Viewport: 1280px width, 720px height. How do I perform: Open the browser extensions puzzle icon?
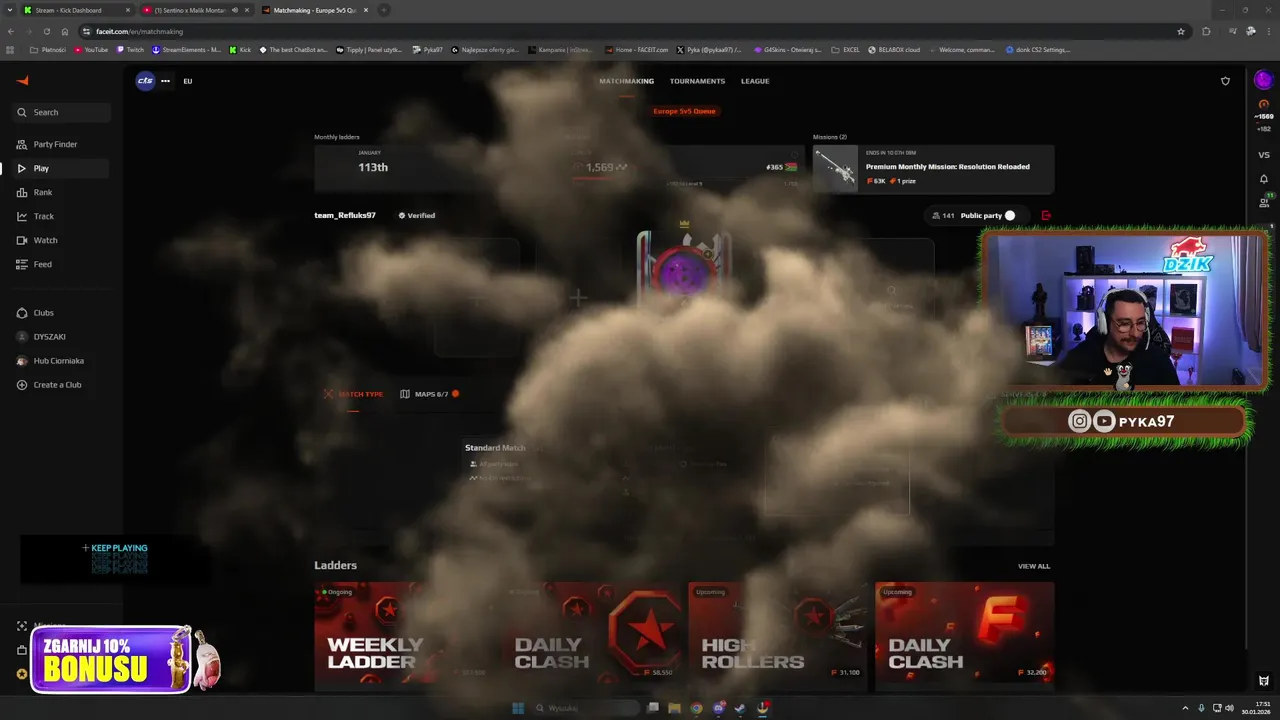[1206, 31]
